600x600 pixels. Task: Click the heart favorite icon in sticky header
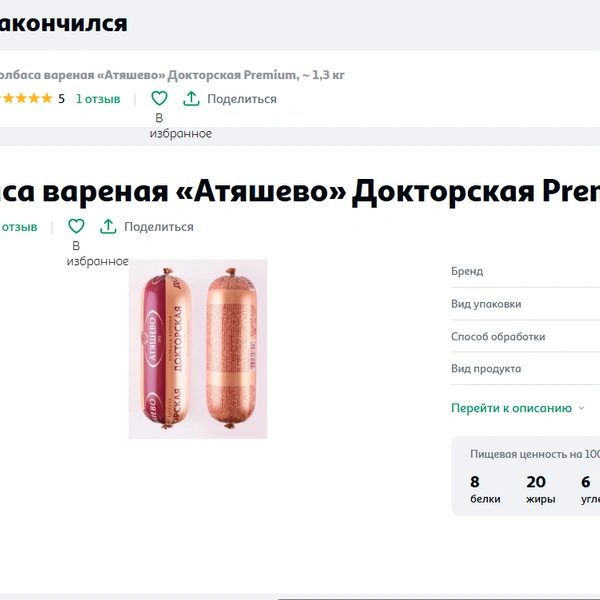click(x=159, y=98)
